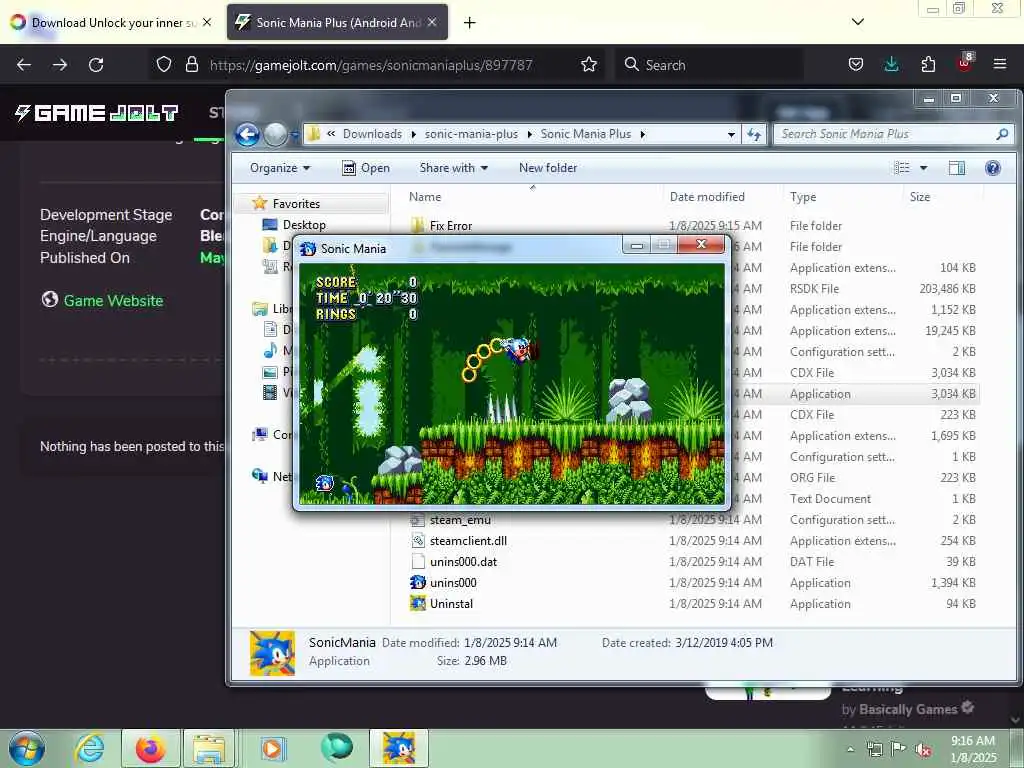Select the Fix Error folder
Viewport: 1024px width, 768px height.
[451, 226]
